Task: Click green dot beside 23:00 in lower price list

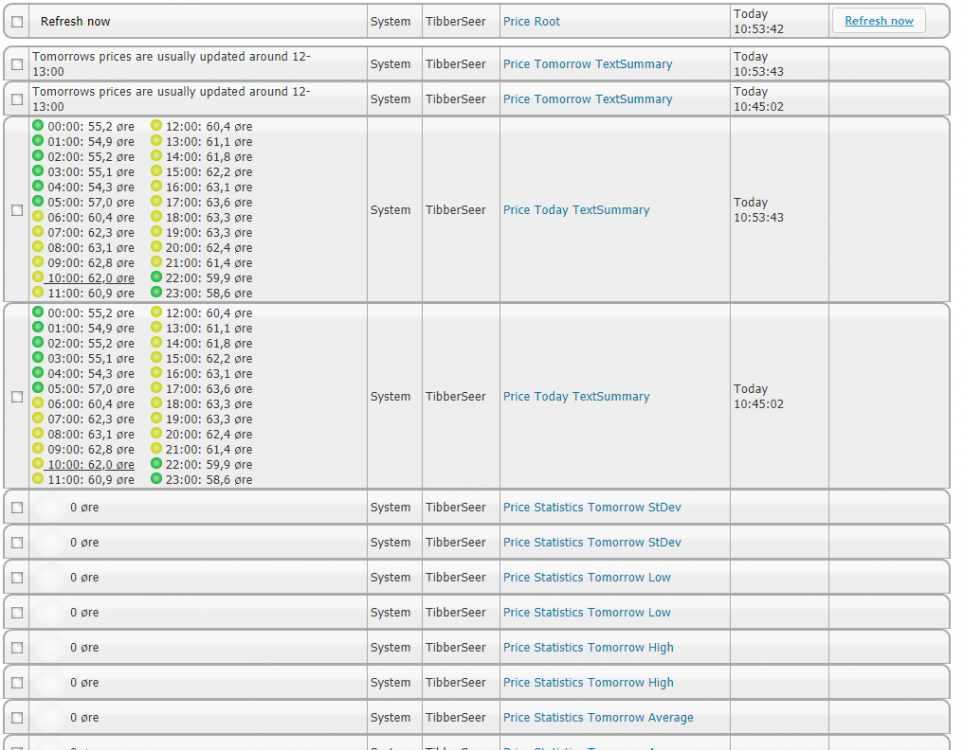Action: pos(156,479)
